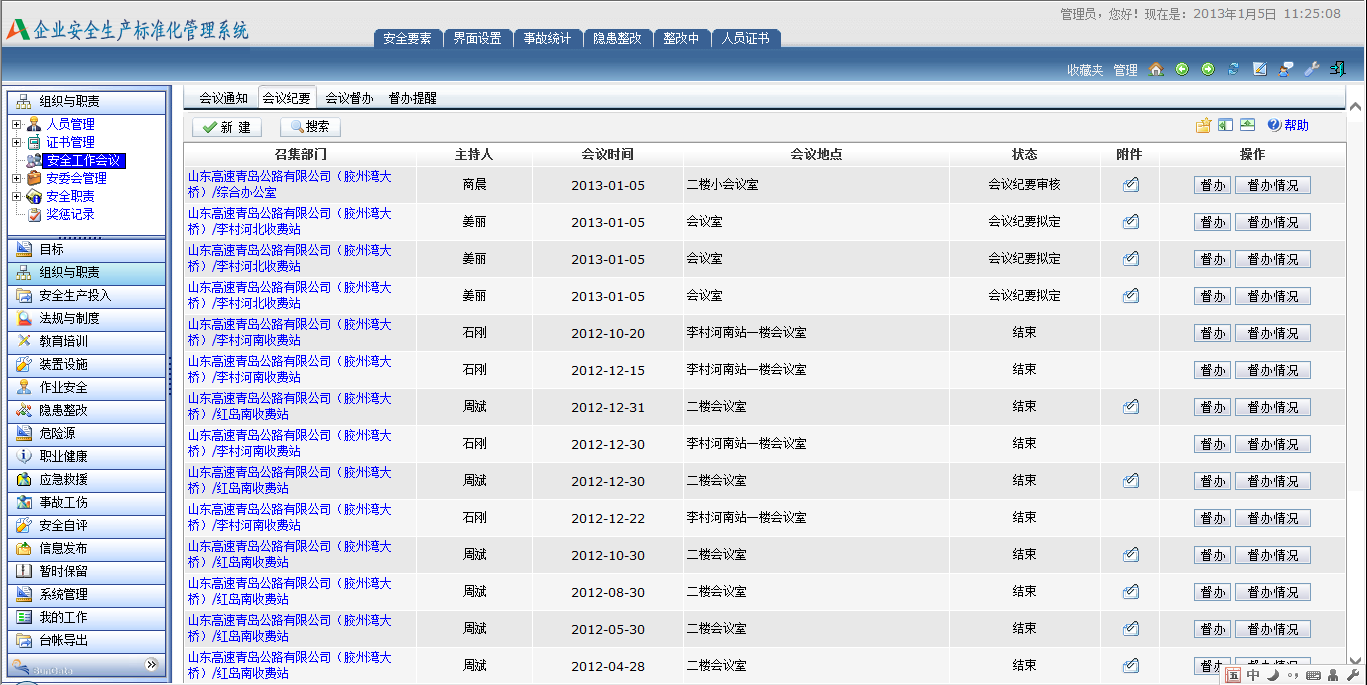The height and width of the screenshot is (685, 1367).
Task: Switch to the 会议通知 tab
Action: (223, 98)
